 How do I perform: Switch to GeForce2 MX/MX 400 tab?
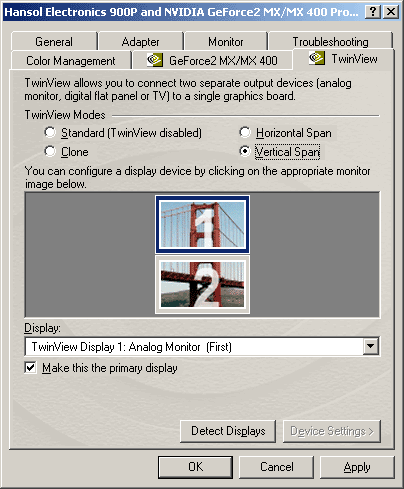click(x=212, y=60)
